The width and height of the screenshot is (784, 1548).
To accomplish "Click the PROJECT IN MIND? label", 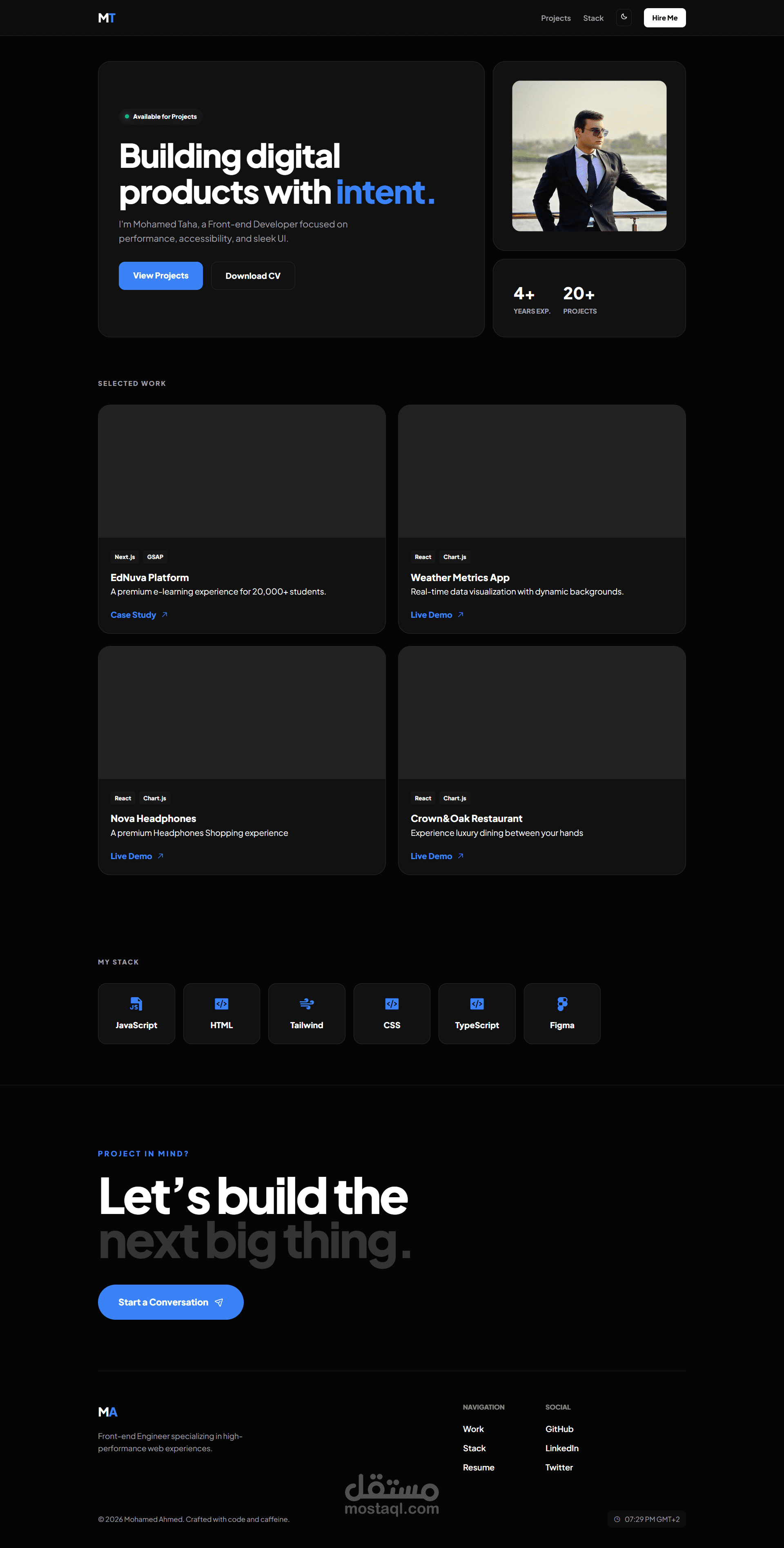I will pos(143,1154).
